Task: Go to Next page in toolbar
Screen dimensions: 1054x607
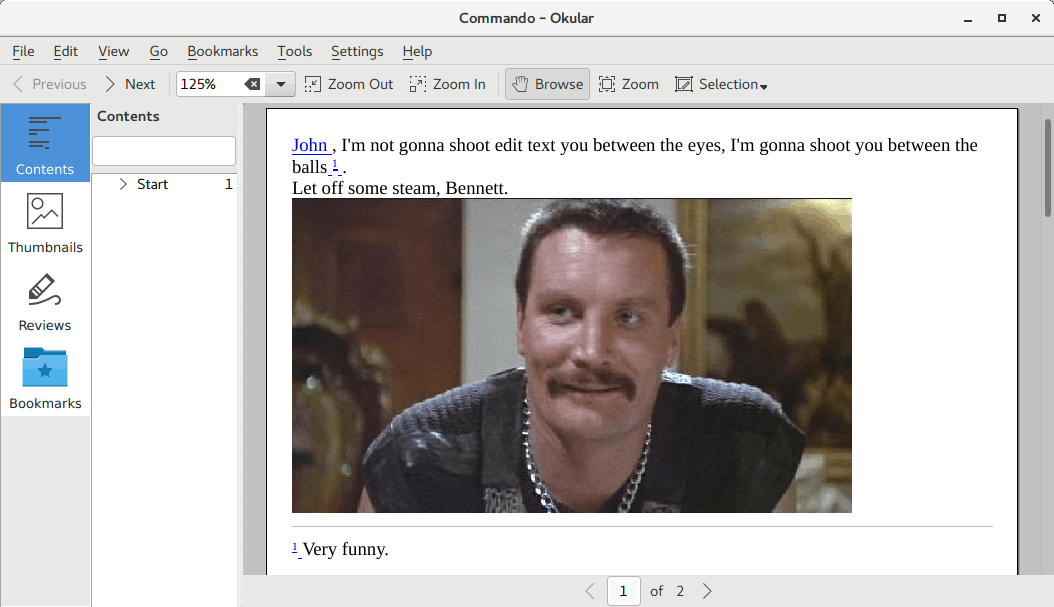Action: pos(130,84)
